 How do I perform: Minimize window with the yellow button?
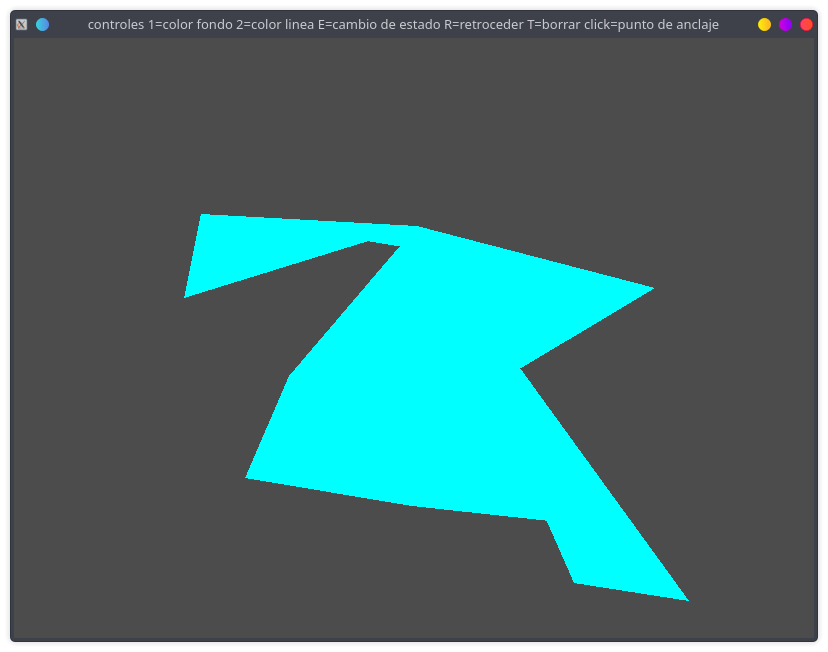[764, 24]
